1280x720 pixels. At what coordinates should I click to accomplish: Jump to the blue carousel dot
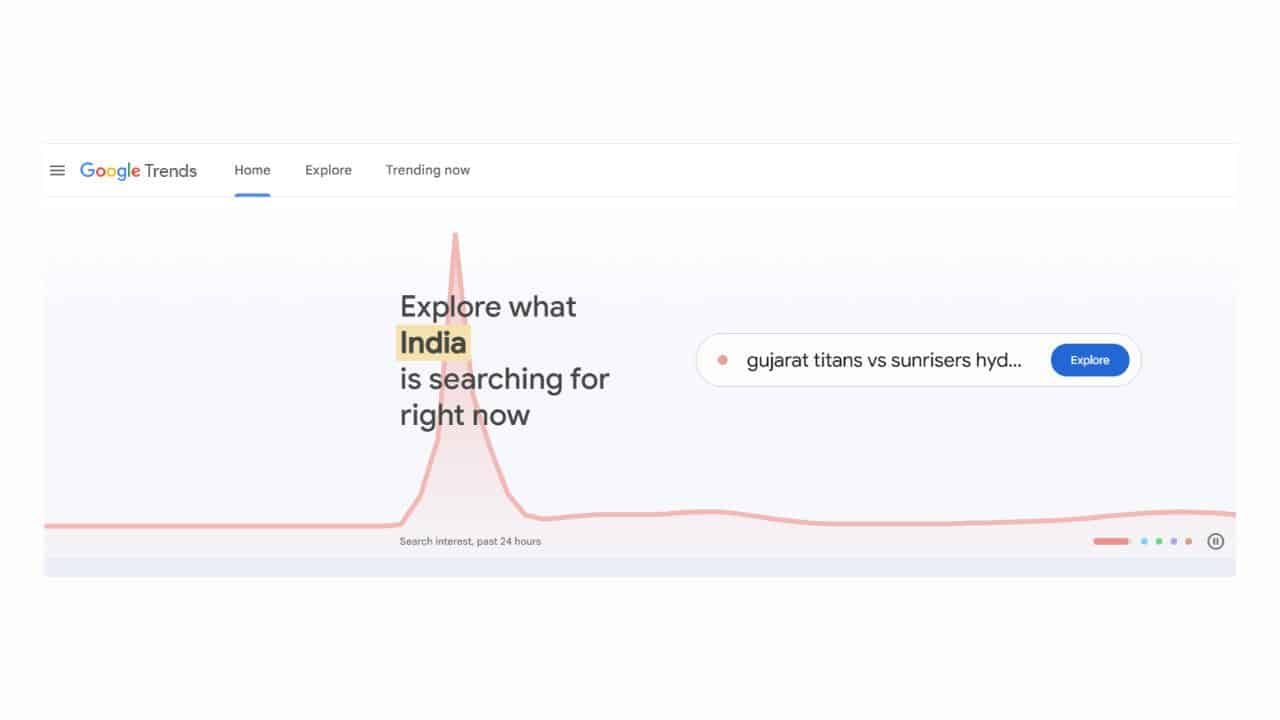1144,541
